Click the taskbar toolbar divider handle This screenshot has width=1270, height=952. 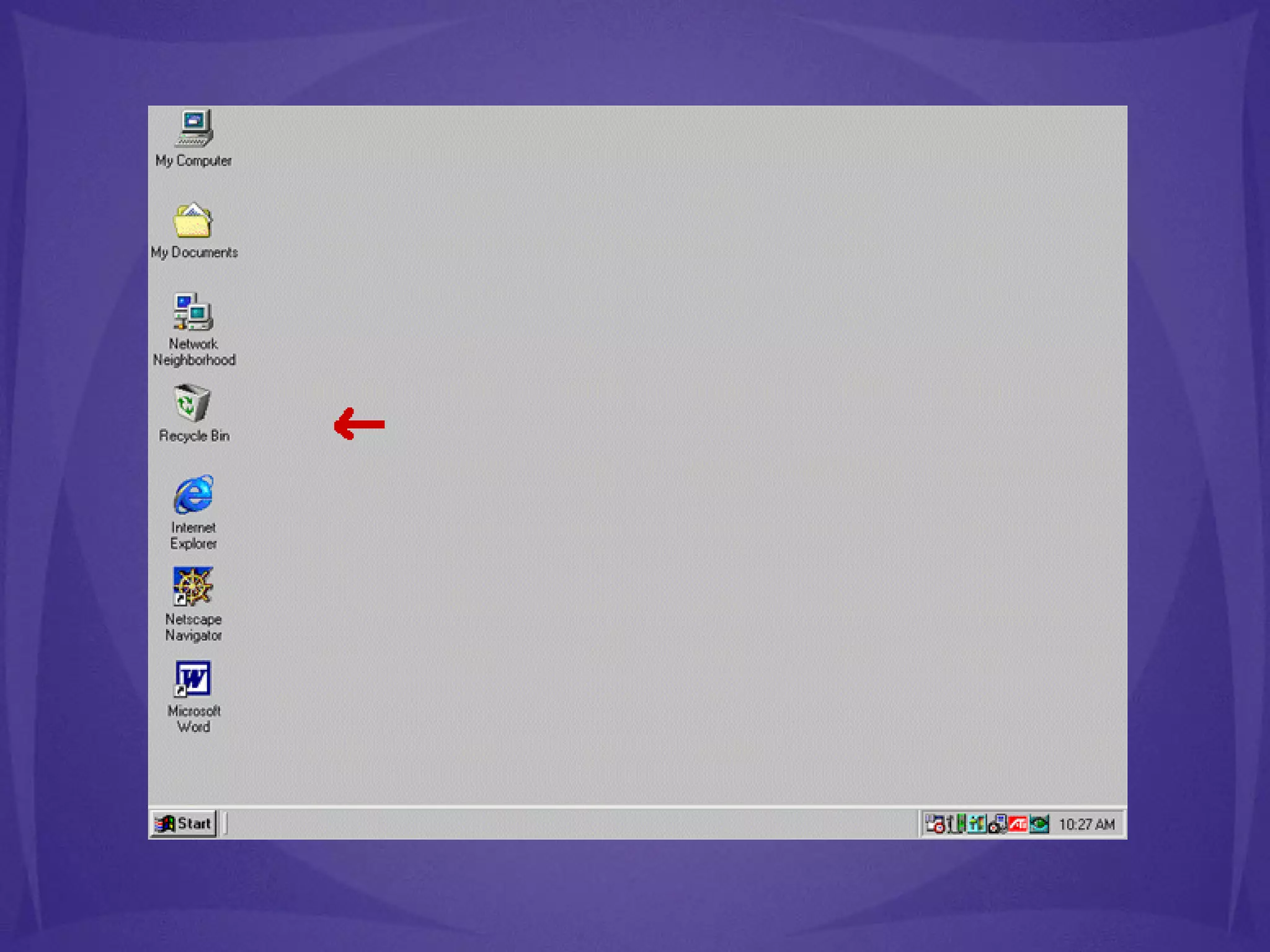pos(224,824)
